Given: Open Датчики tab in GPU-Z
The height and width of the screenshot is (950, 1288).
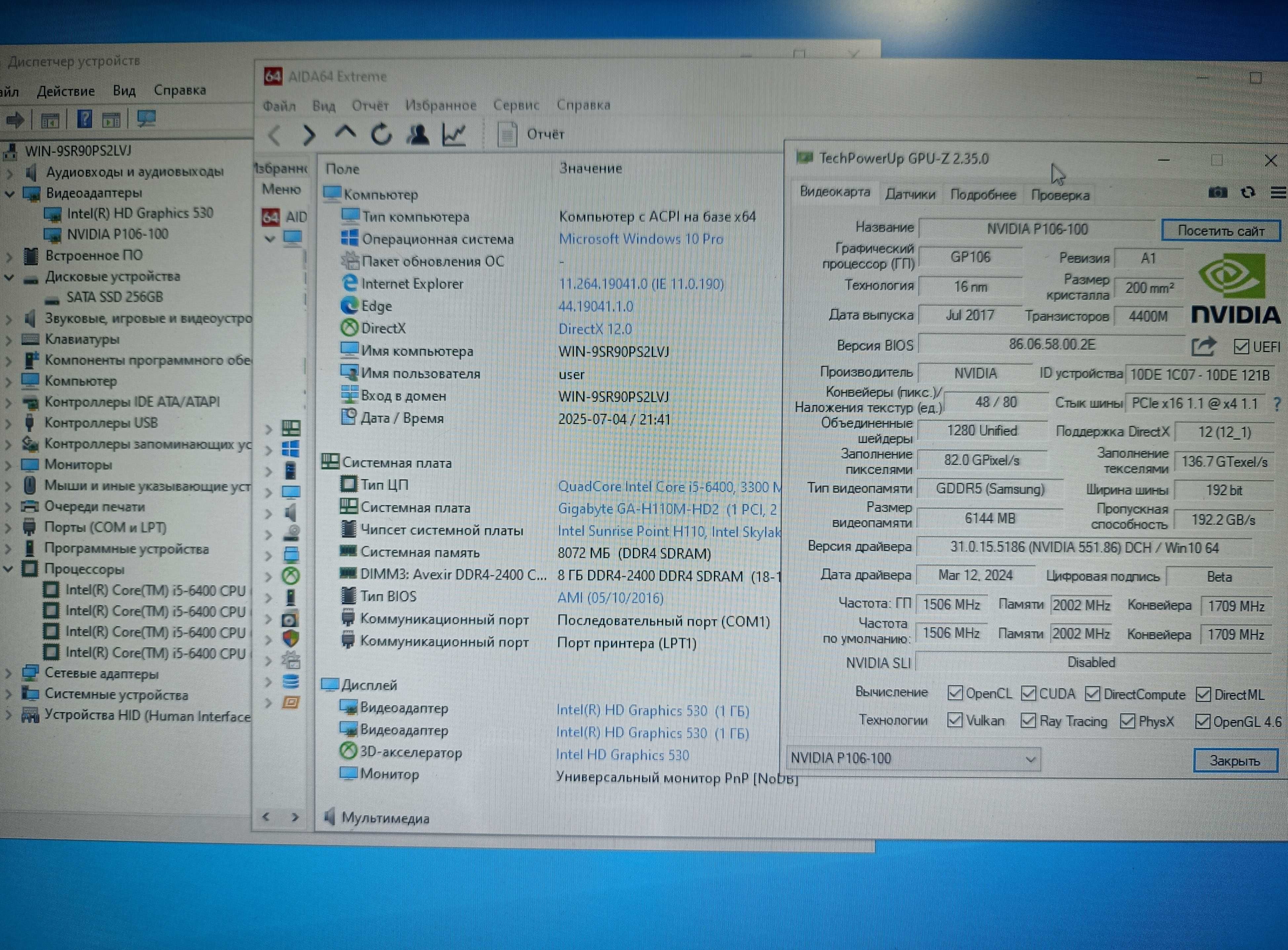Looking at the screenshot, I should pyautogui.click(x=910, y=194).
